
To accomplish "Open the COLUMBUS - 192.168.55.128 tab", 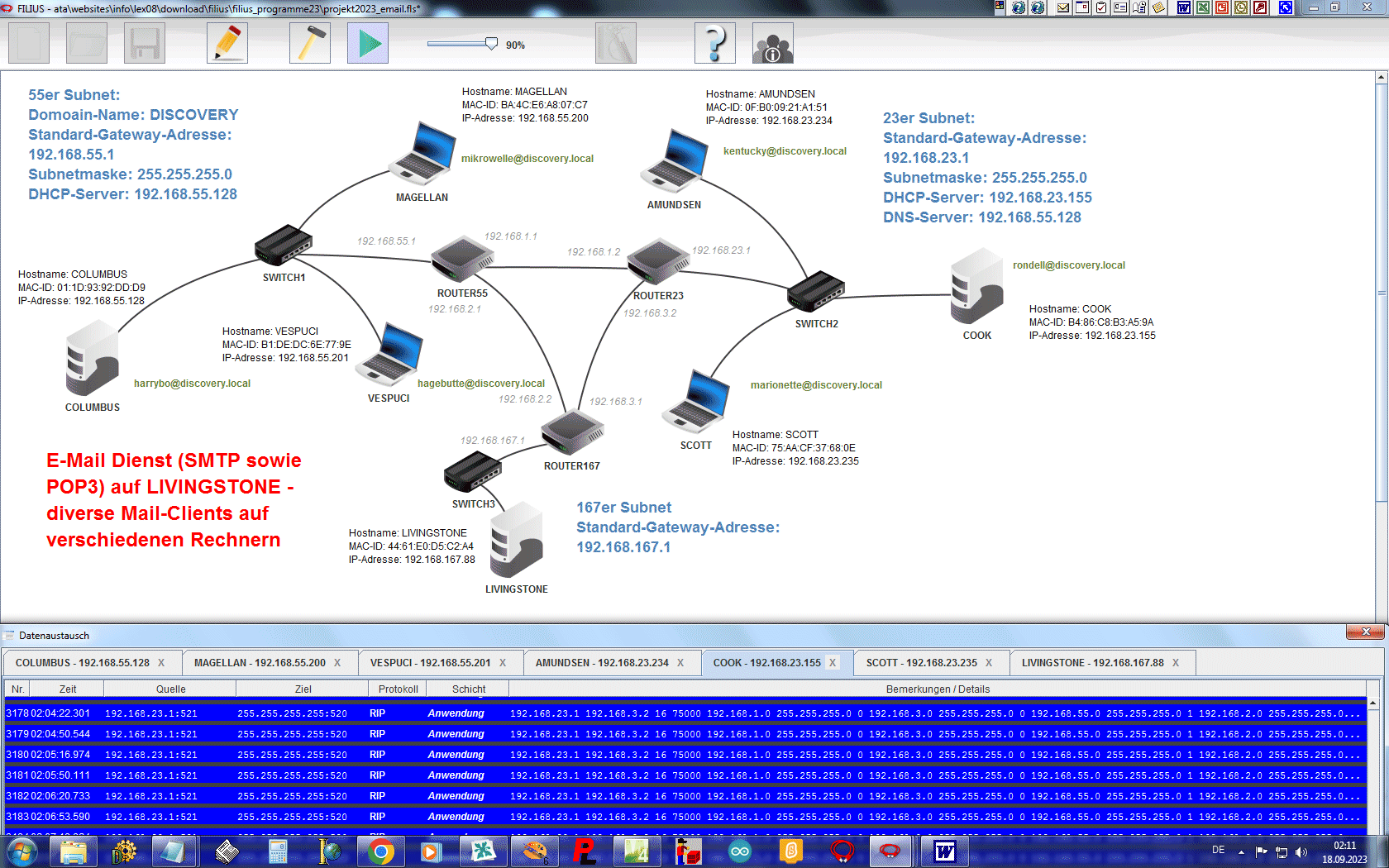I will point(83,663).
